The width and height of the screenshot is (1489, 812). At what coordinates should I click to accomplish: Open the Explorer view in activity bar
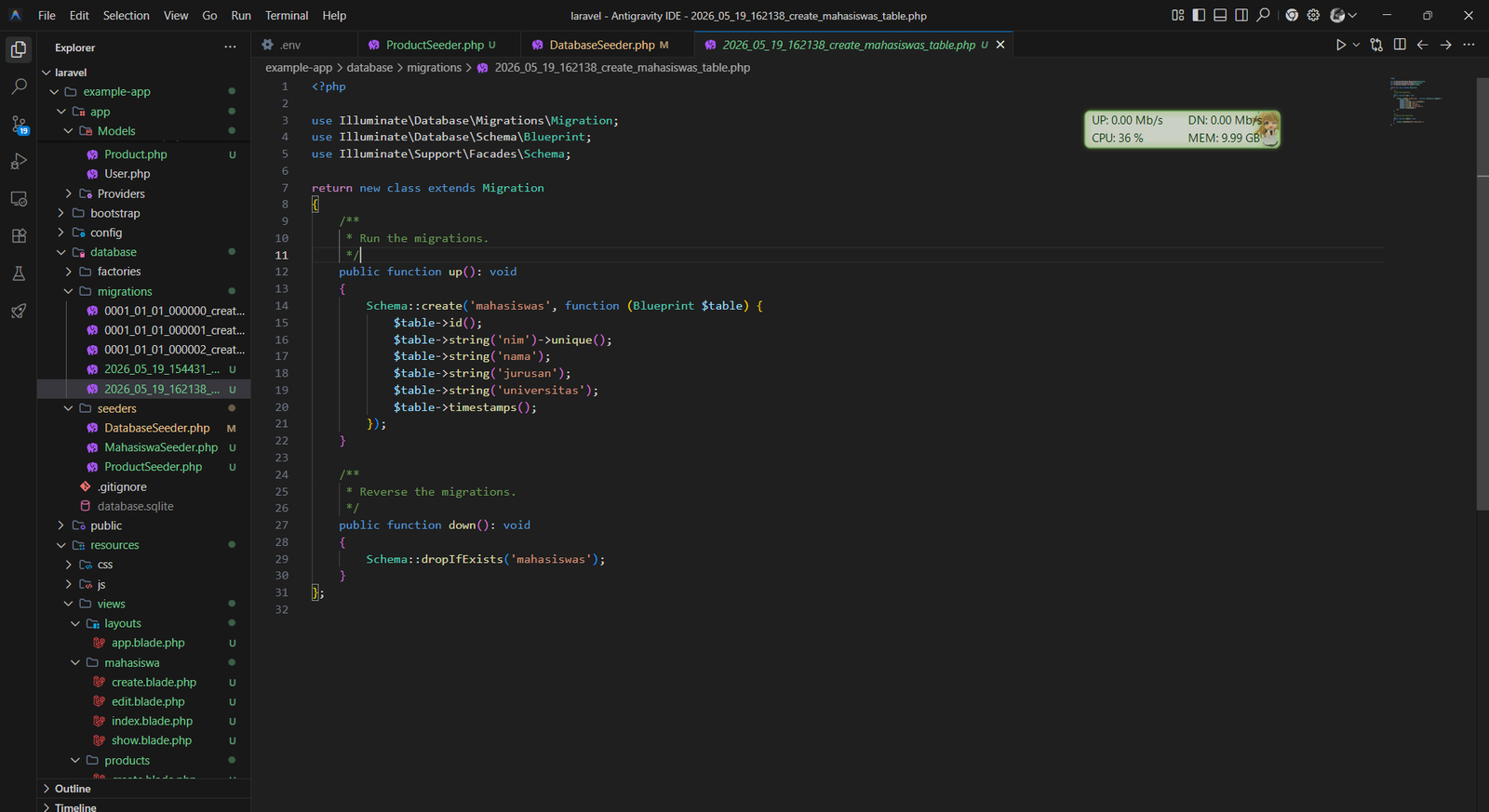pyautogui.click(x=19, y=49)
